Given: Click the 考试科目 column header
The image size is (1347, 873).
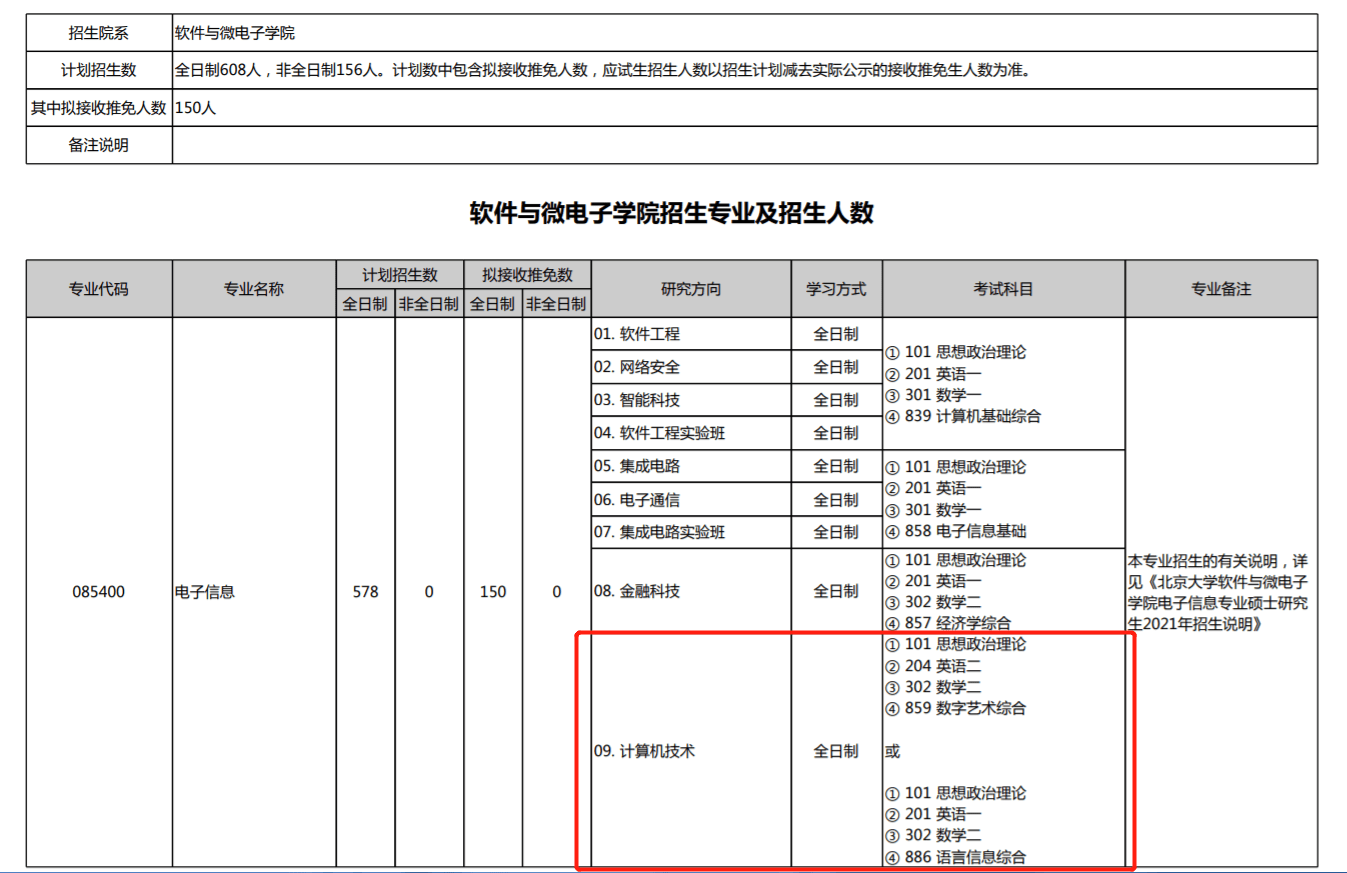Looking at the screenshot, I should pos(1003,289).
